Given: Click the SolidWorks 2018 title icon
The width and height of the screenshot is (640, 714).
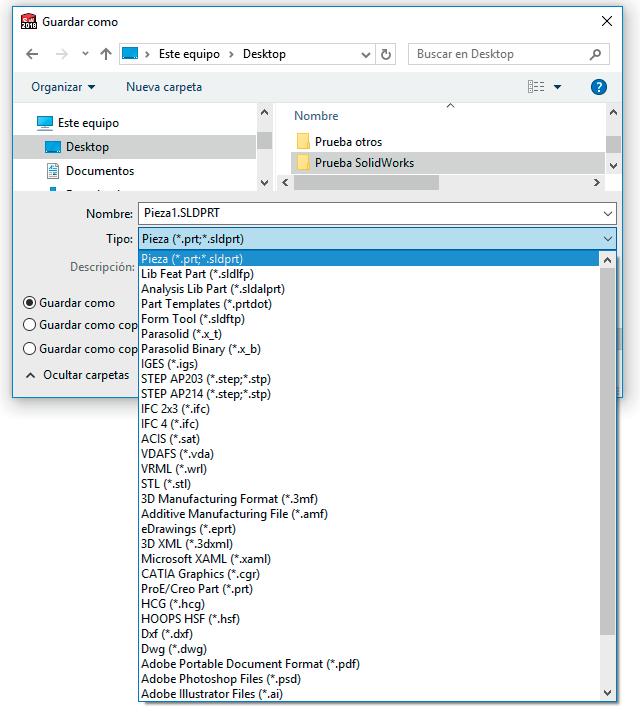Looking at the screenshot, I should (x=29, y=21).
